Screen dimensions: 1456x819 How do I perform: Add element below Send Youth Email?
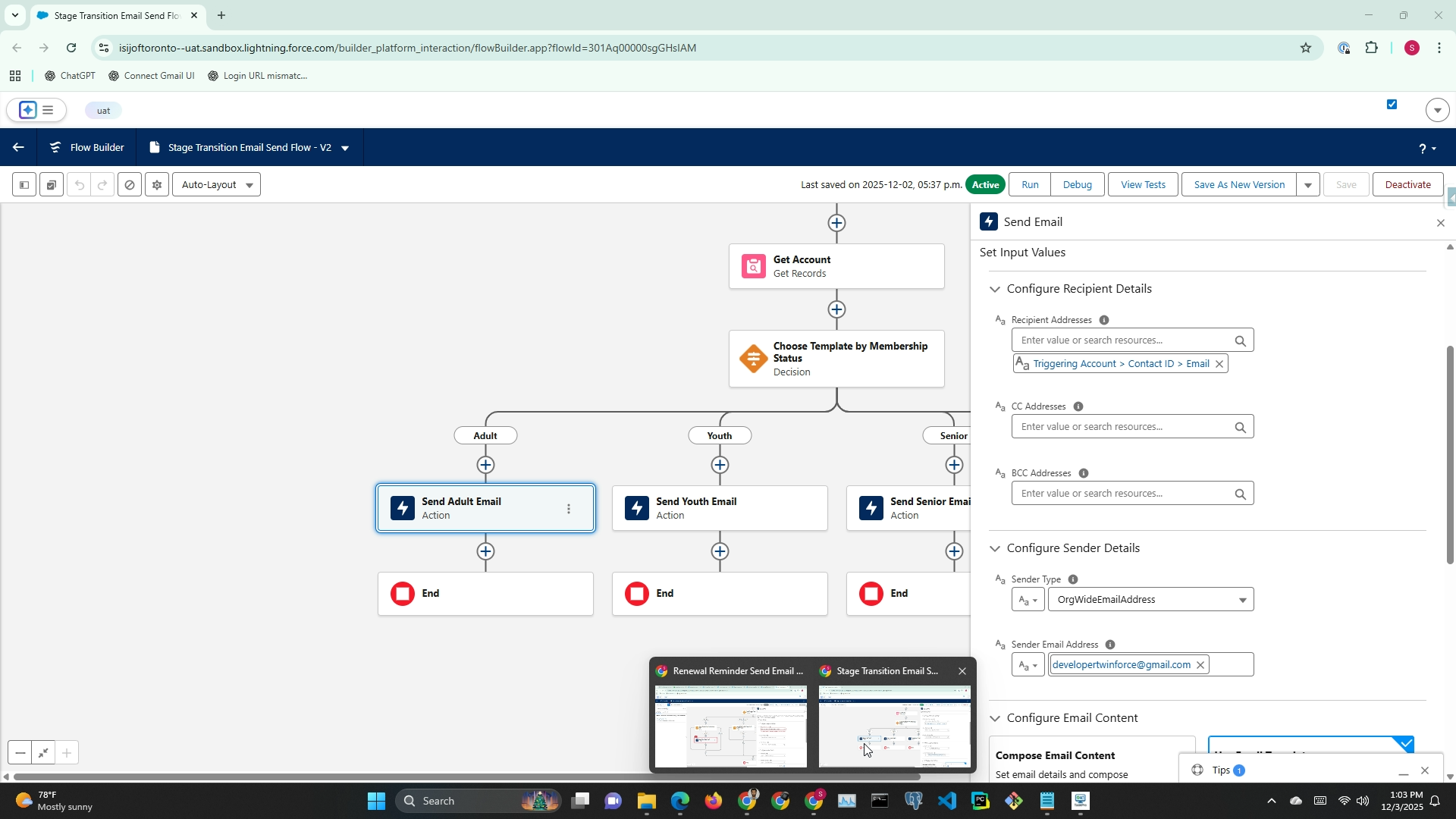click(720, 551)
